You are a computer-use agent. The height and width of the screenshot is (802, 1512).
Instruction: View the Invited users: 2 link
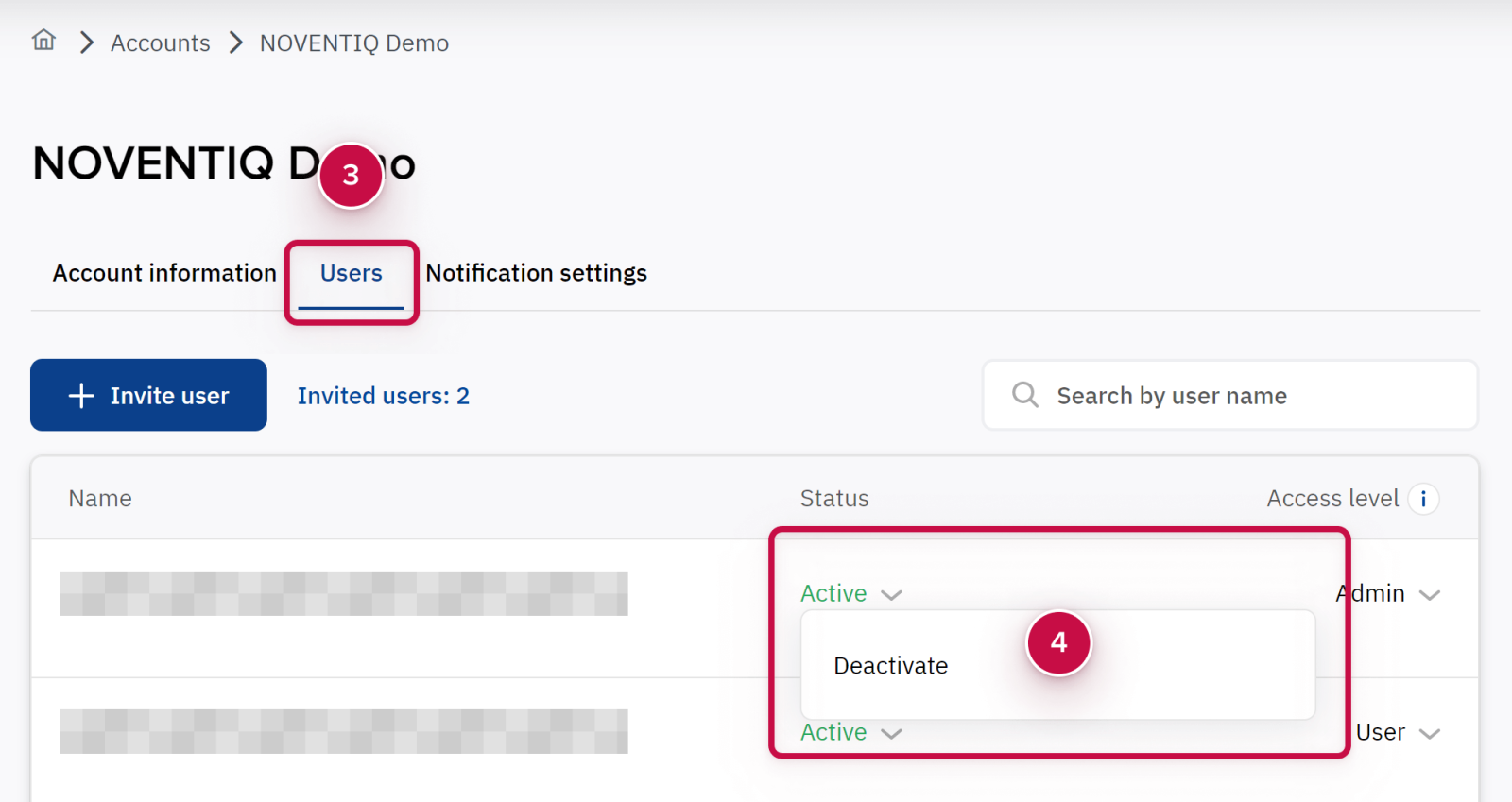pos(383,396)
